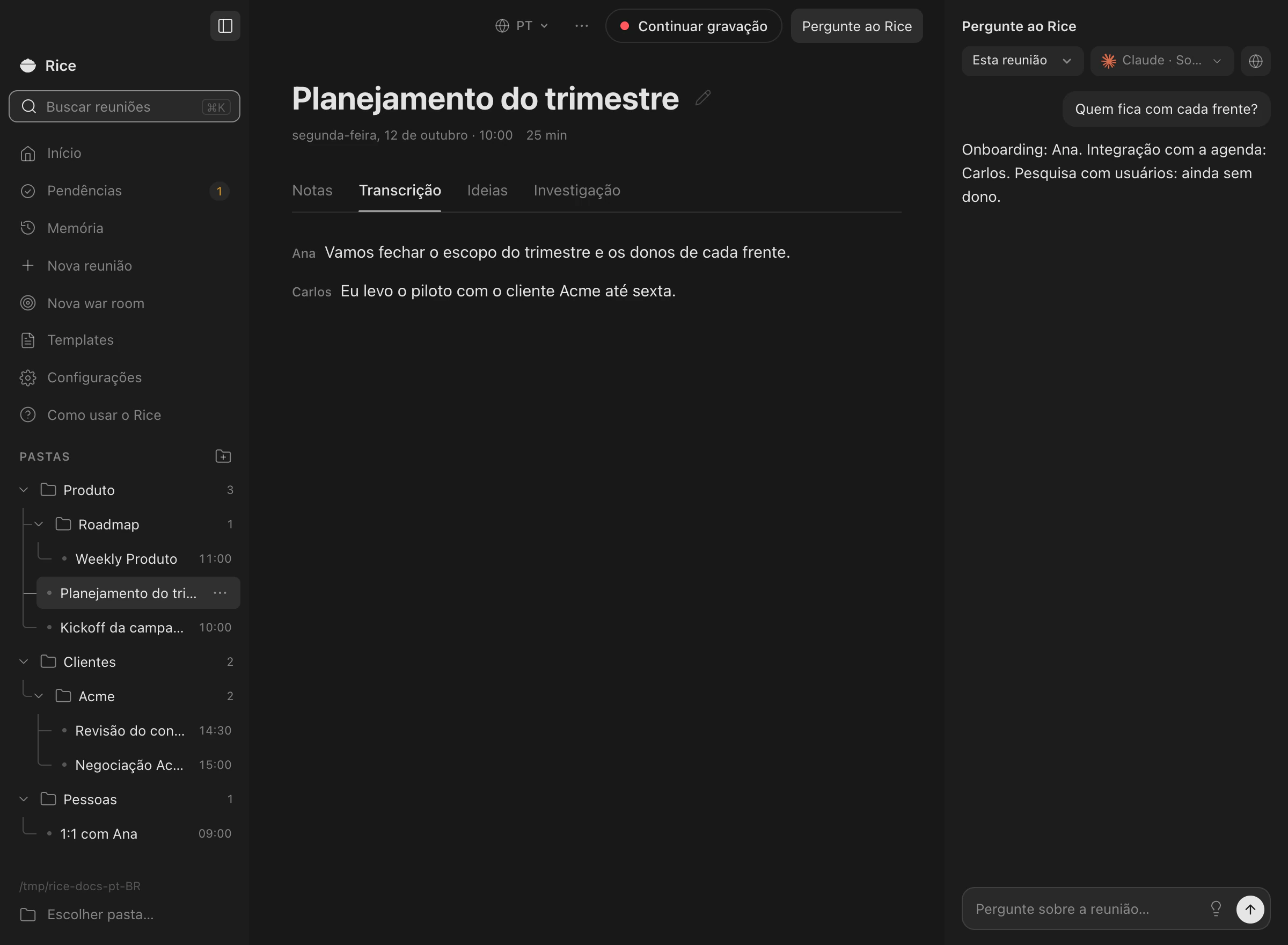The width and height of the screenshot is (1288, 945).
Task: Open Memória section
Action: [124, 228]
